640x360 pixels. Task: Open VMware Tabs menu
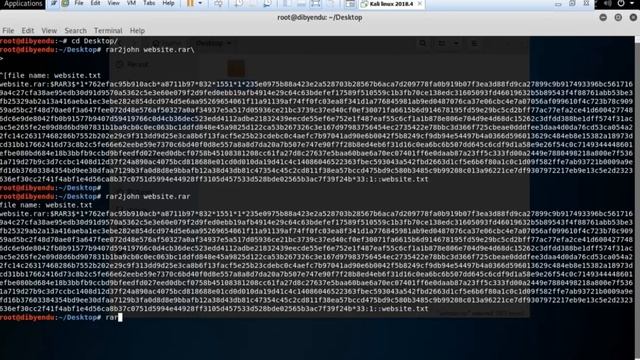point(149,3)
